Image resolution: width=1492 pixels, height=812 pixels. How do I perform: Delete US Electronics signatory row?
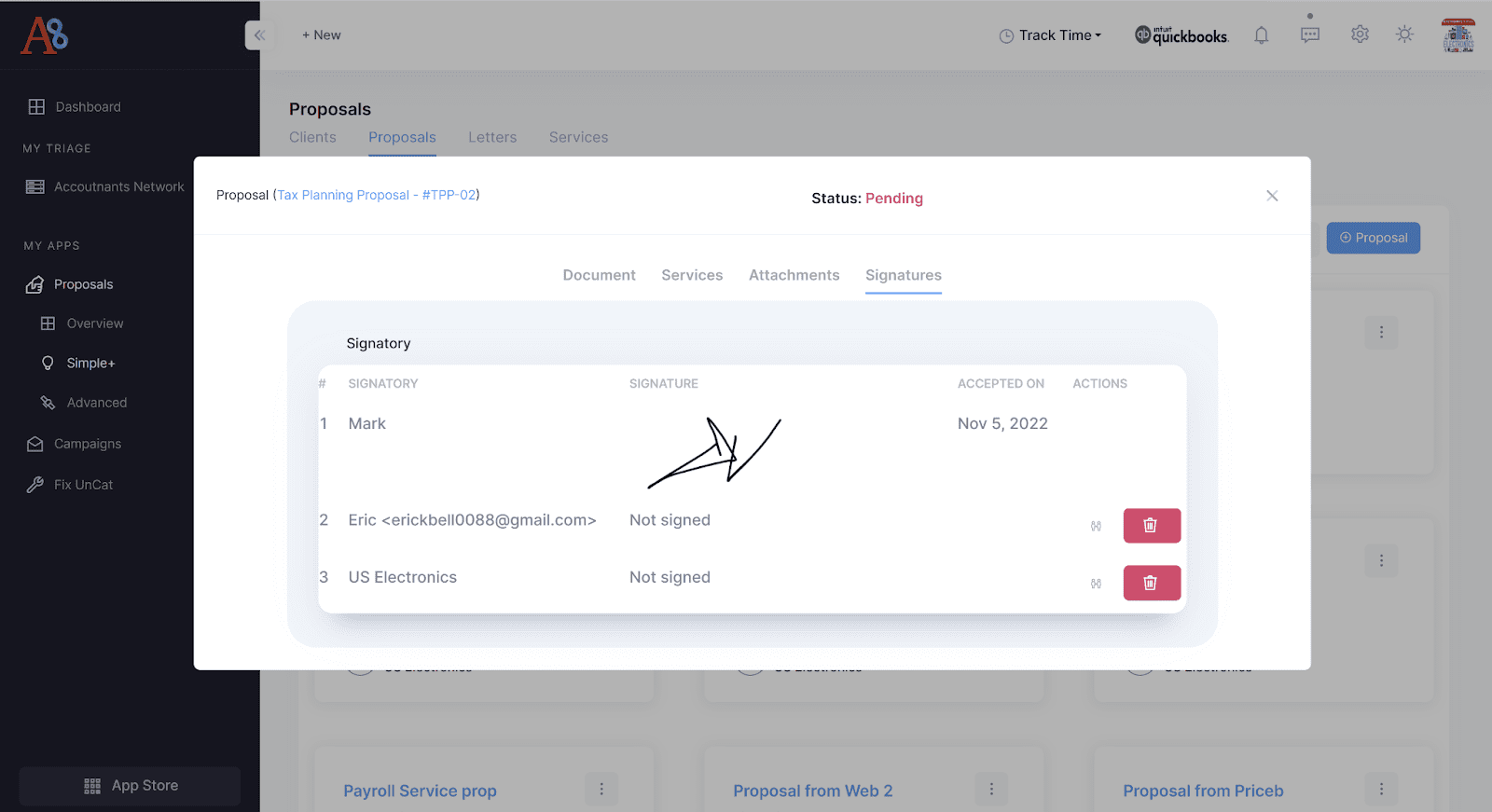(x=1151, y=583)
